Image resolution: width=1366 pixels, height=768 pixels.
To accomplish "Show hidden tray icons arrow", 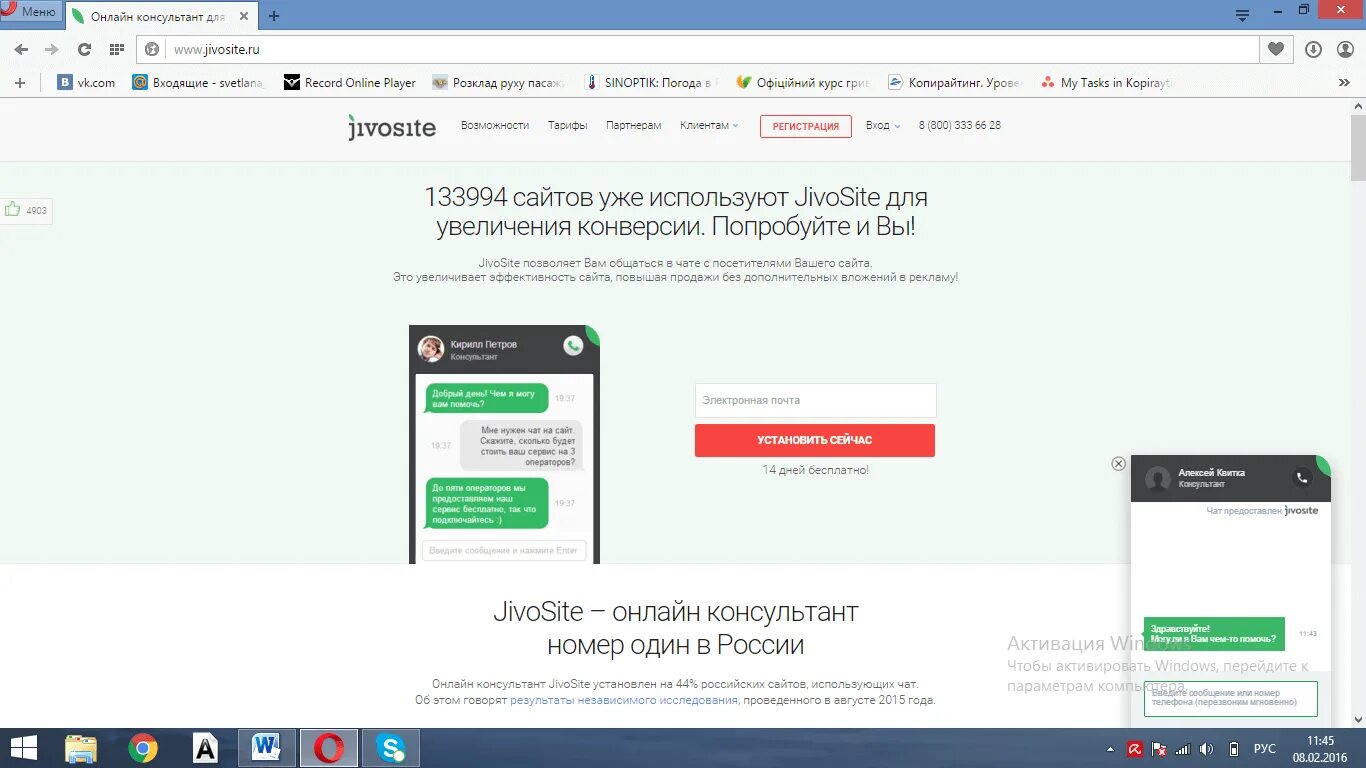I will click(1111, 748).
